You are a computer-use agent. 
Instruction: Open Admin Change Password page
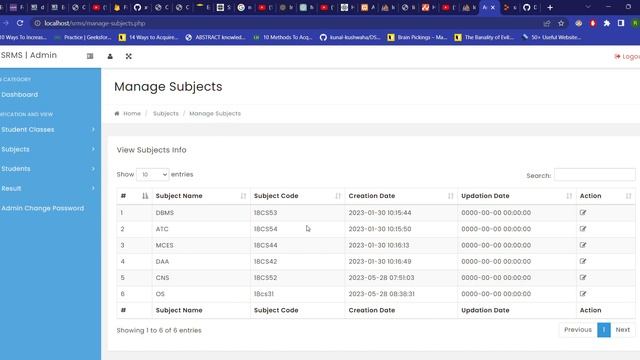(42, 208)
